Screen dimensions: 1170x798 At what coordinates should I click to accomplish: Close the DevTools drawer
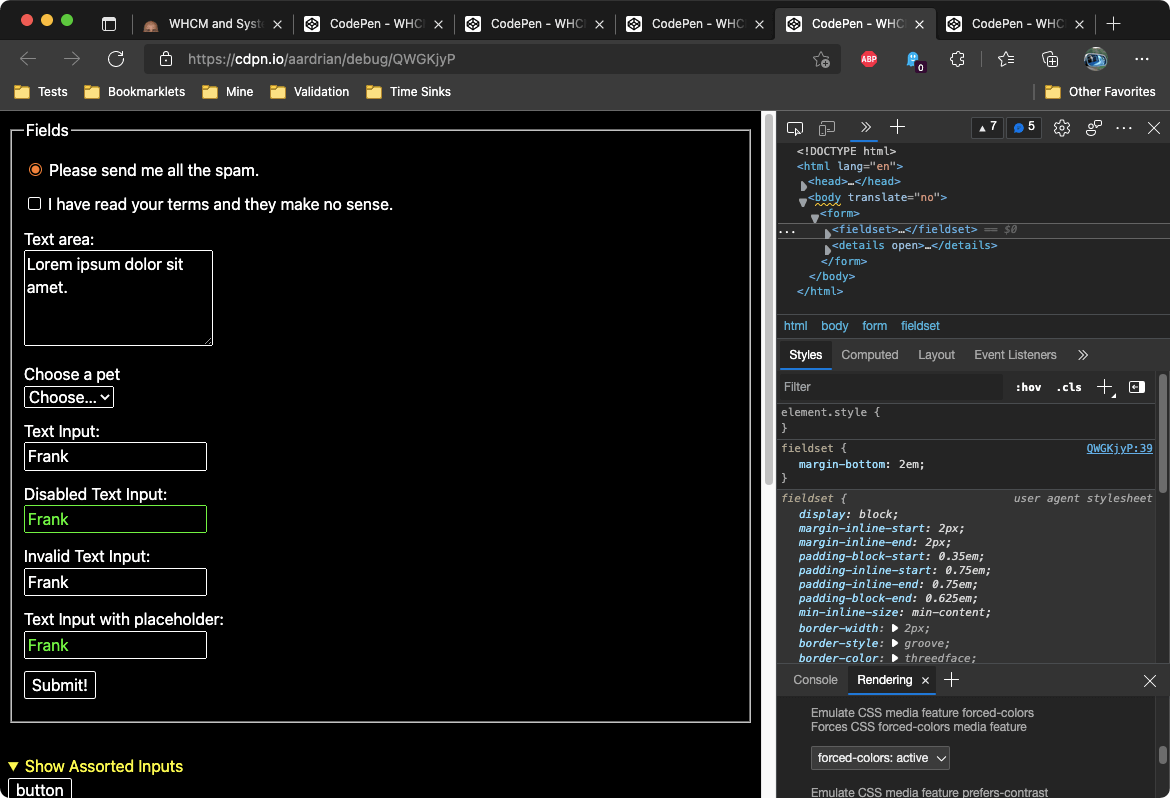pyautogui.click(x=1150, y=681)
